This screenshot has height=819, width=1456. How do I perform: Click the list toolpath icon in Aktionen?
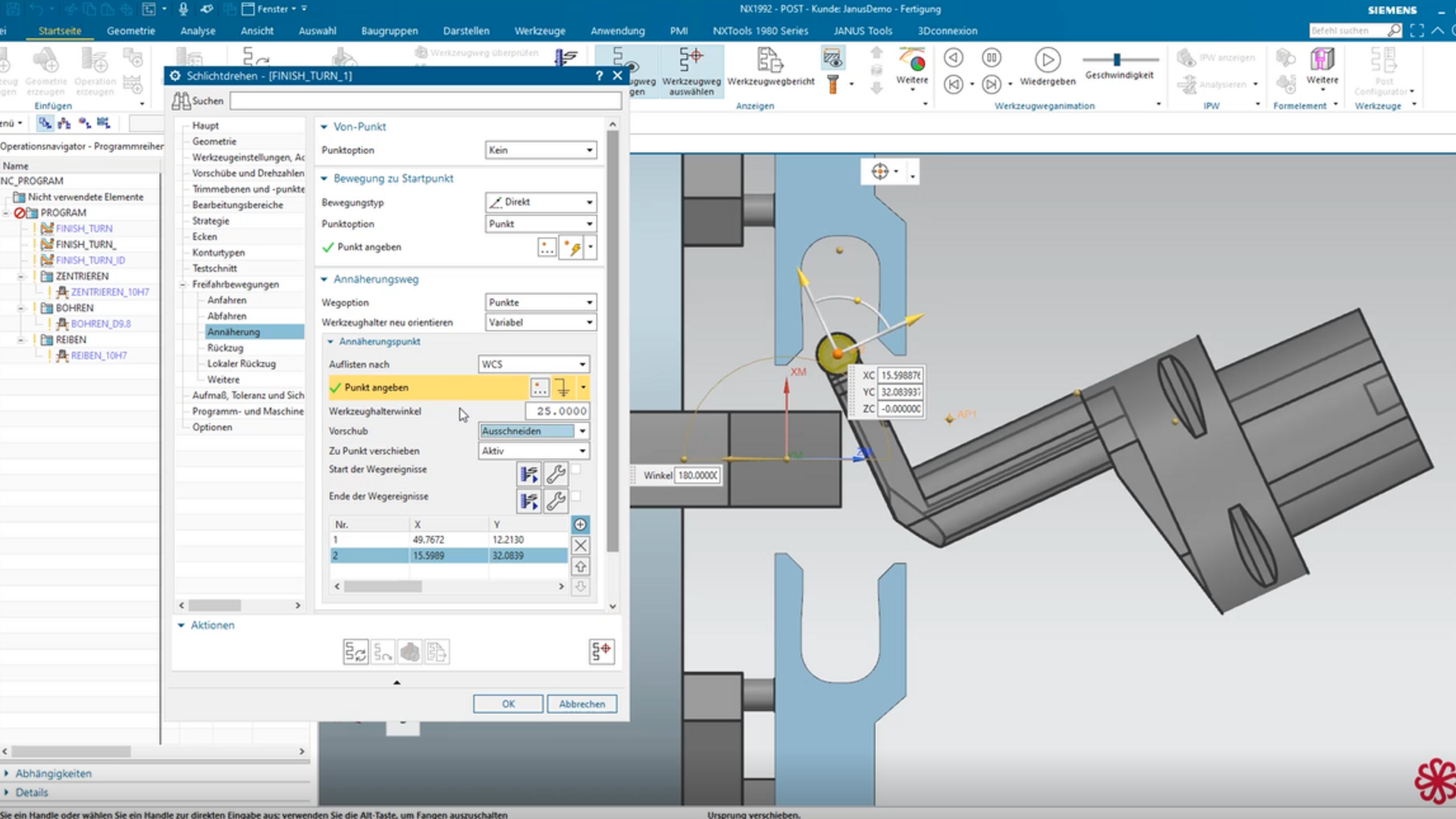click(x=437, y=652)
